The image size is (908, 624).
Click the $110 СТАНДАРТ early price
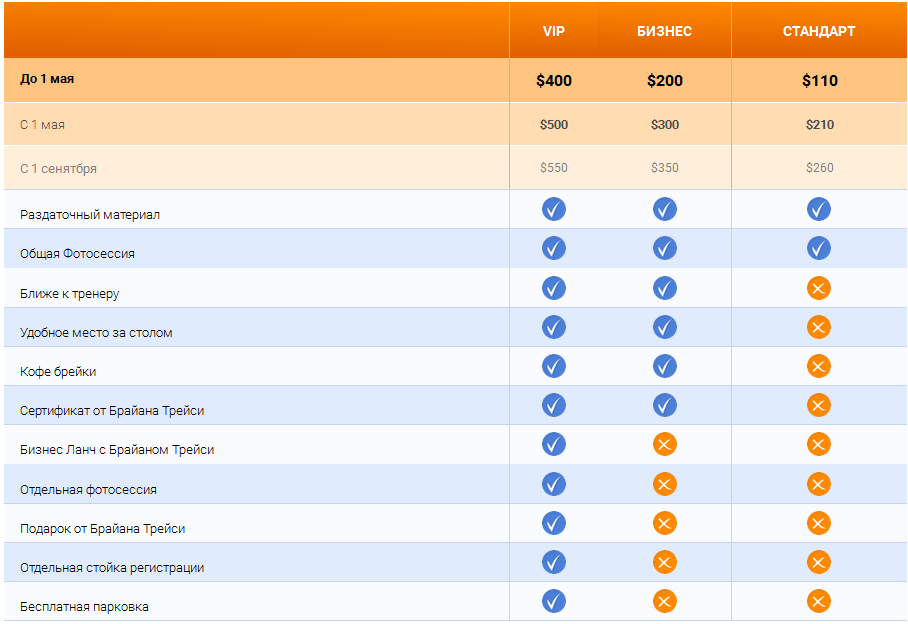818,81
